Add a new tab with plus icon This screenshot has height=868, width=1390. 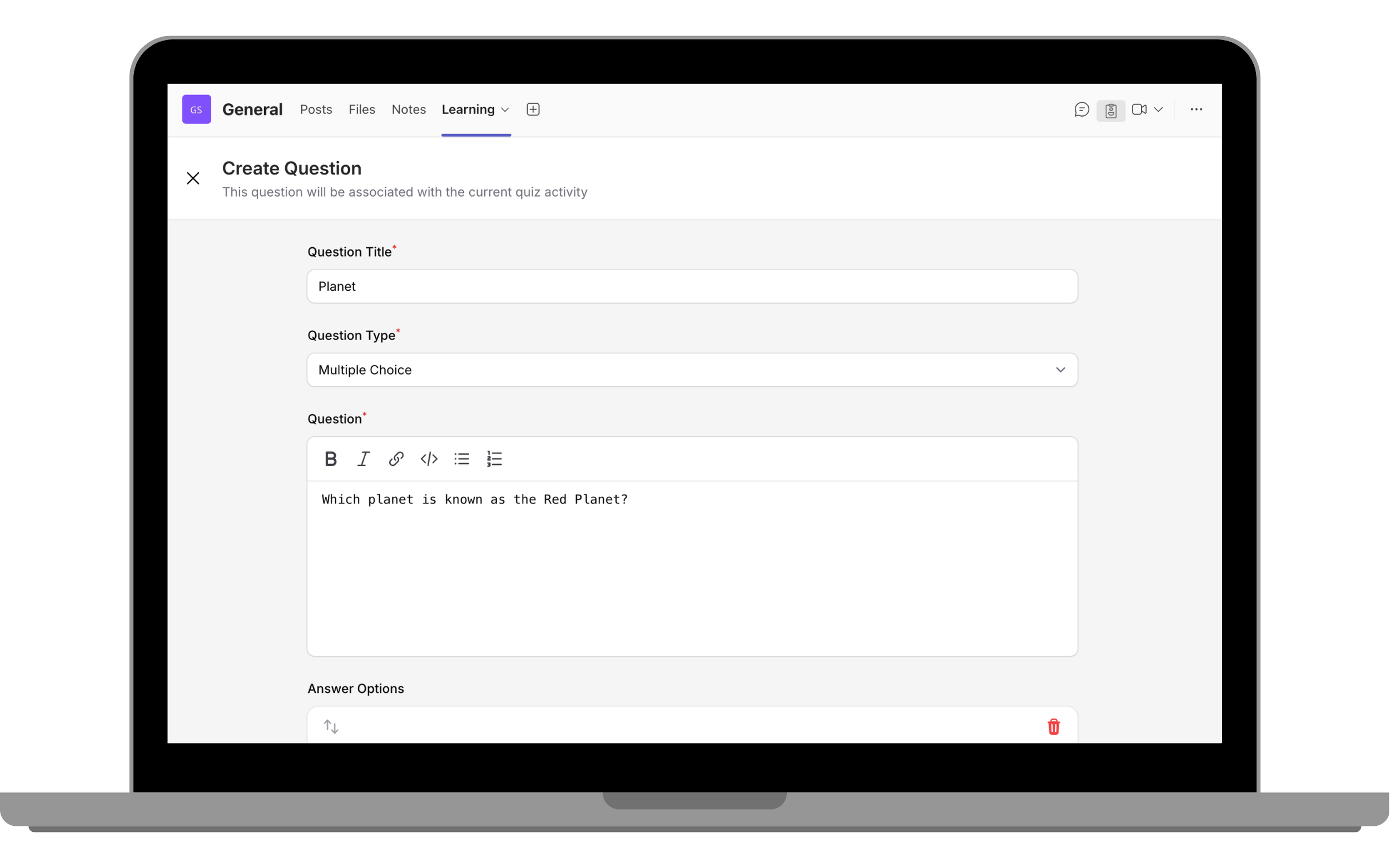[533, 109]
